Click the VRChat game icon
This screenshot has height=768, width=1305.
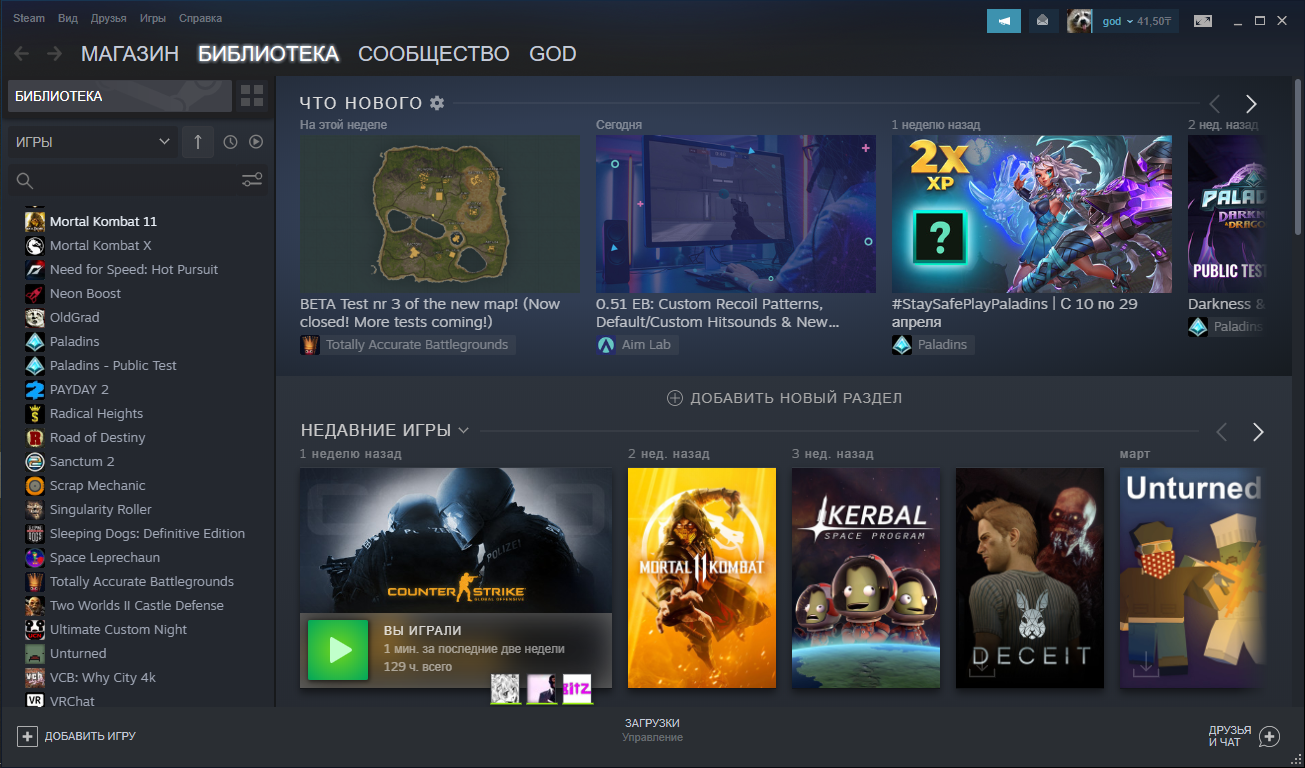point(35,701)
